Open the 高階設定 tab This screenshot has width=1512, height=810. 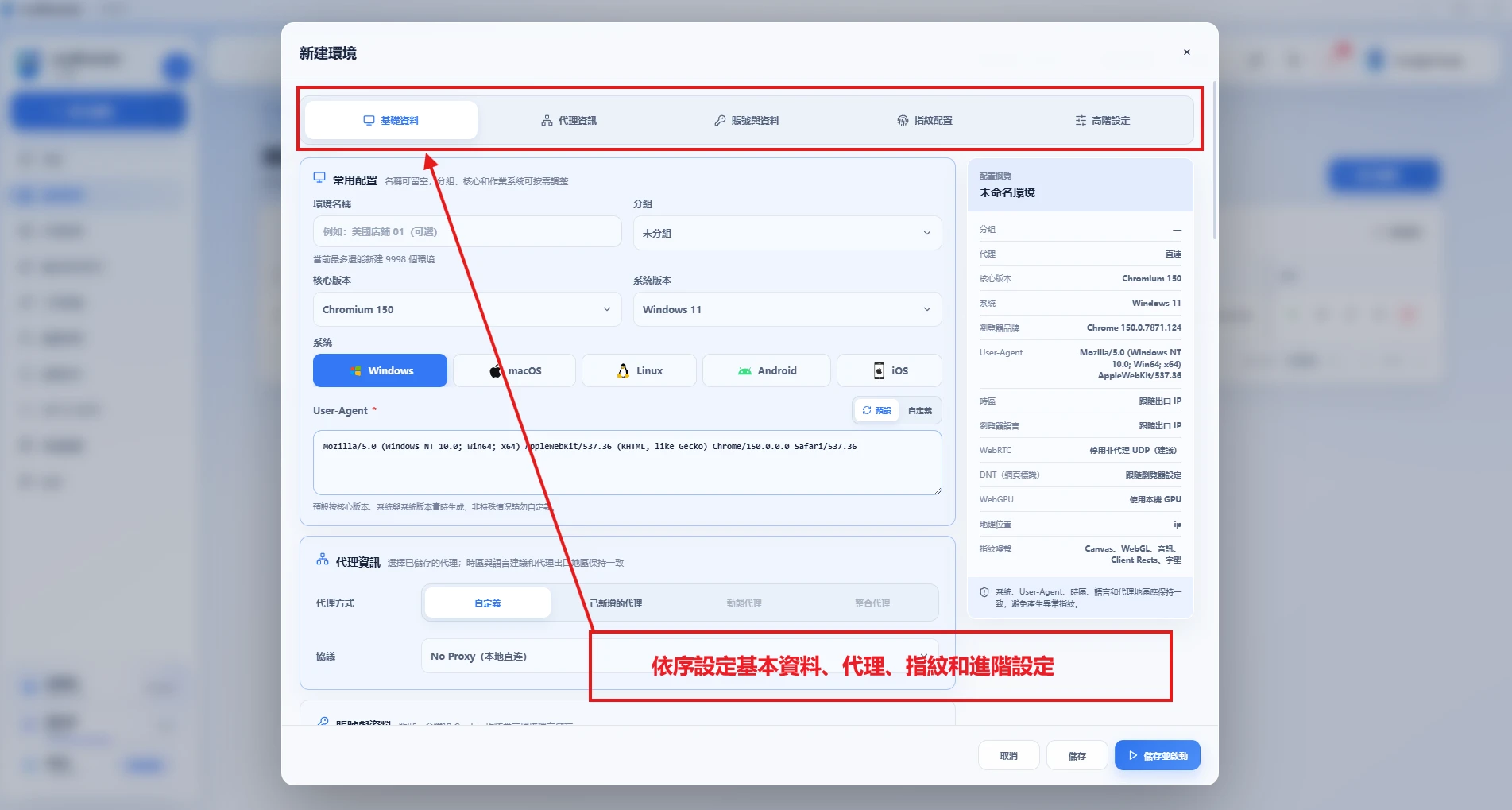pyautogui.click(x=1103, y=121)
